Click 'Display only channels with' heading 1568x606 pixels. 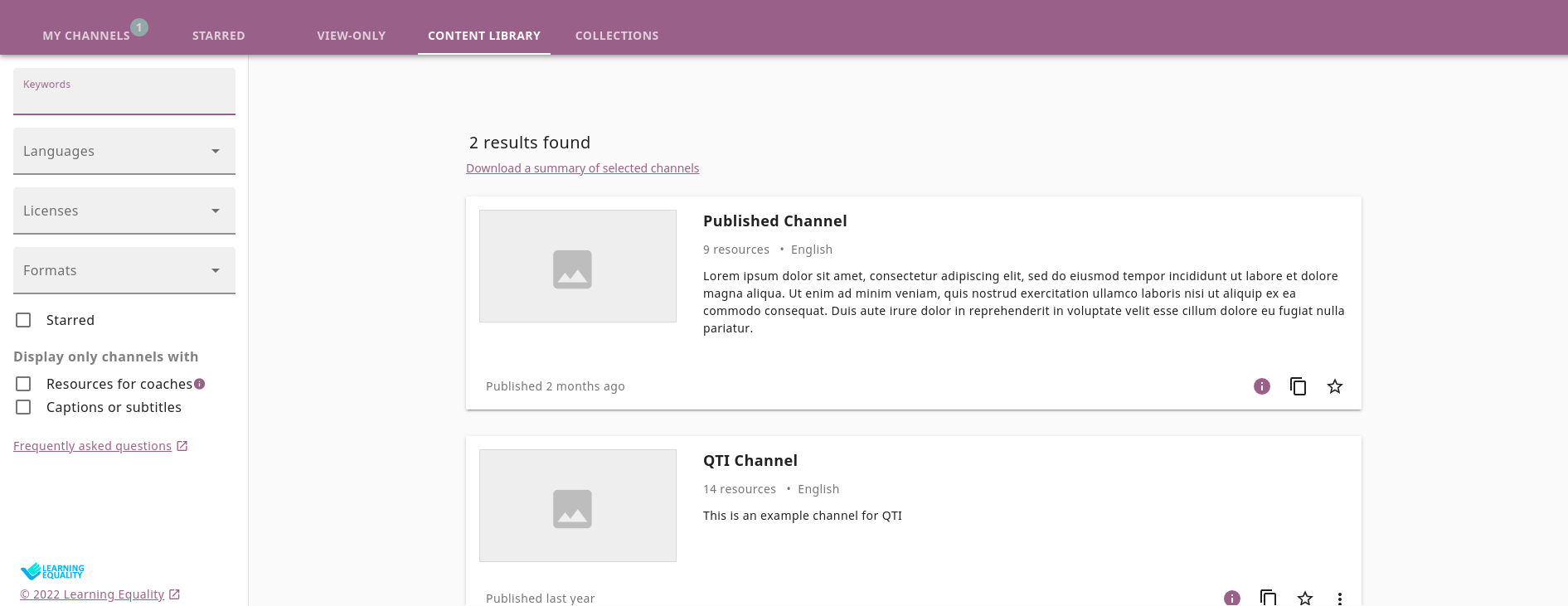point(106,356)
